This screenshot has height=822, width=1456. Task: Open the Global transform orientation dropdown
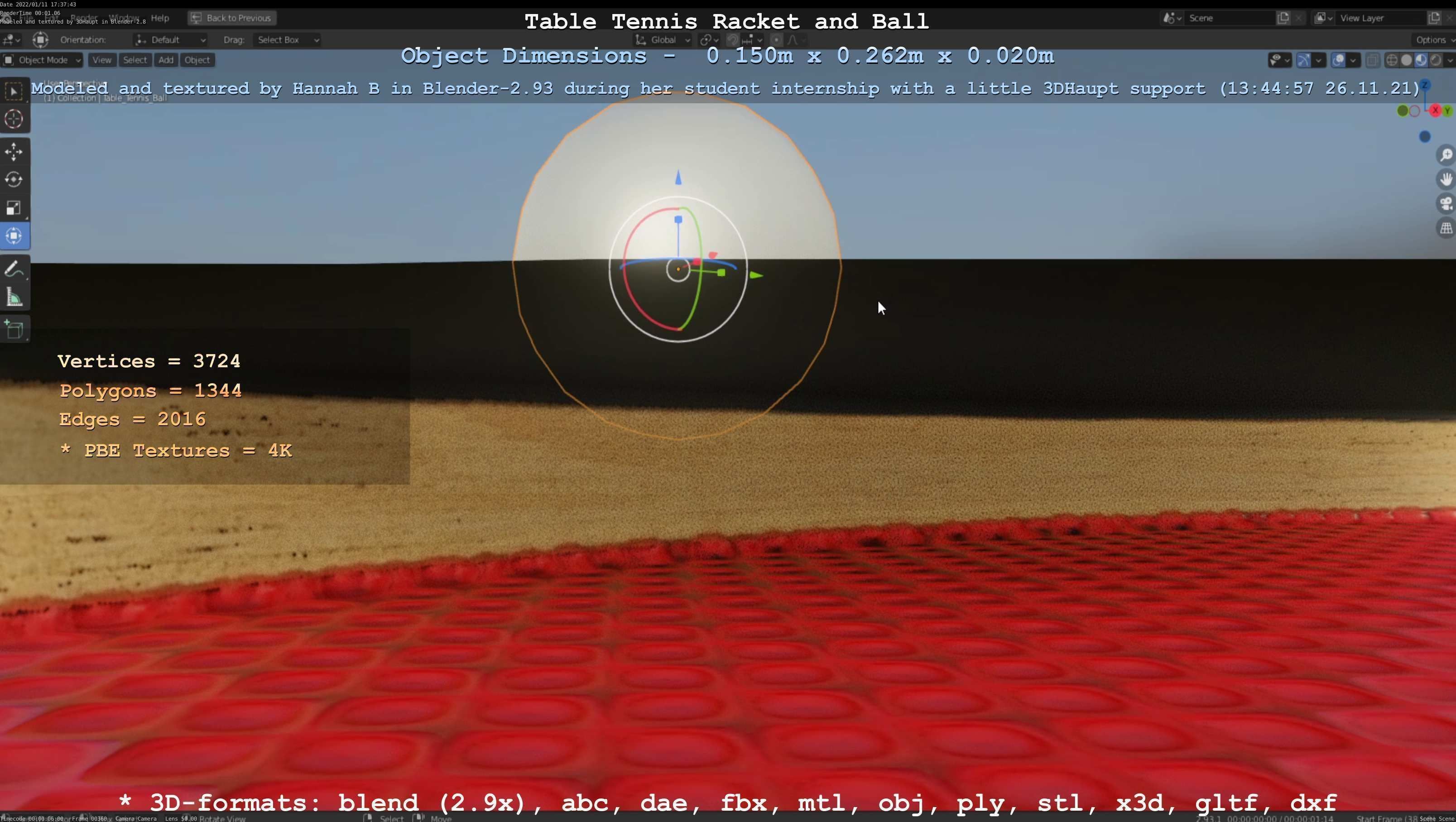663,39
